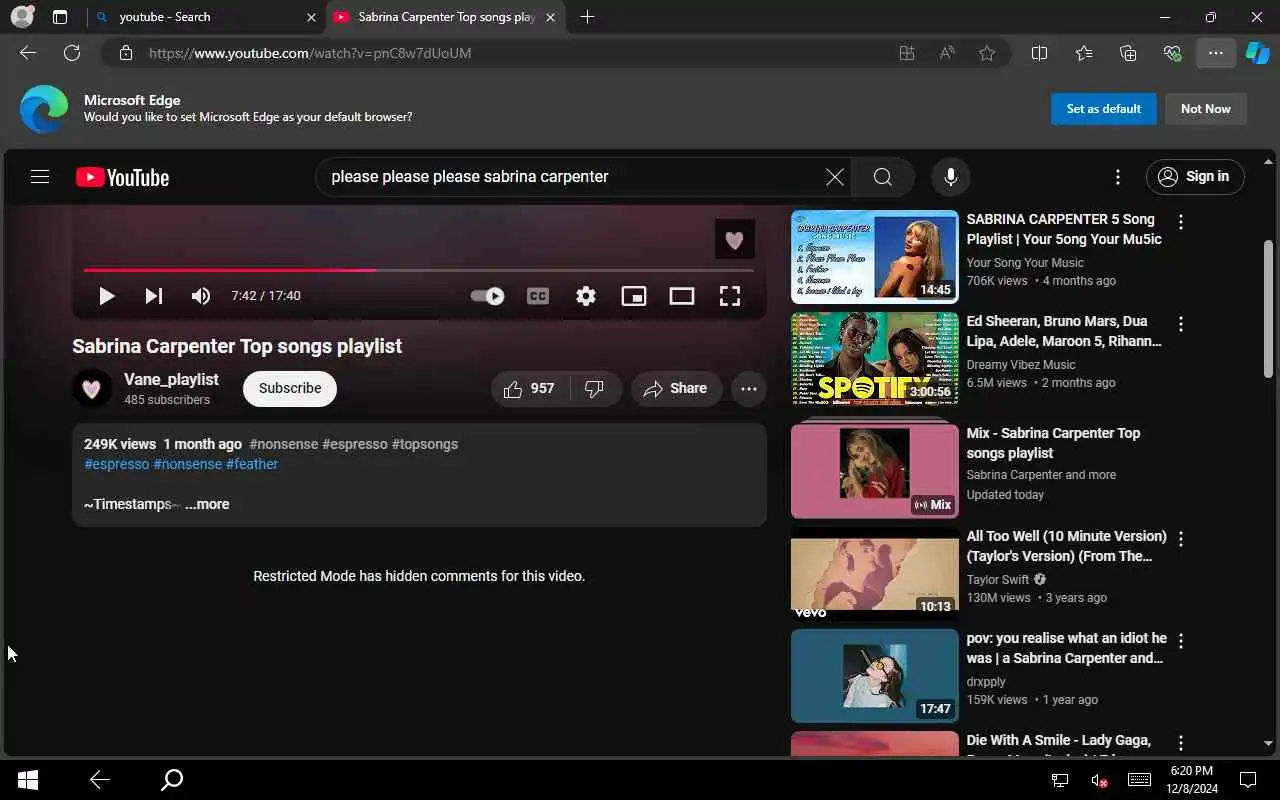
Task: Click the blue #feather hashtag
Action: pyautogui.click(x=252, y=464)
